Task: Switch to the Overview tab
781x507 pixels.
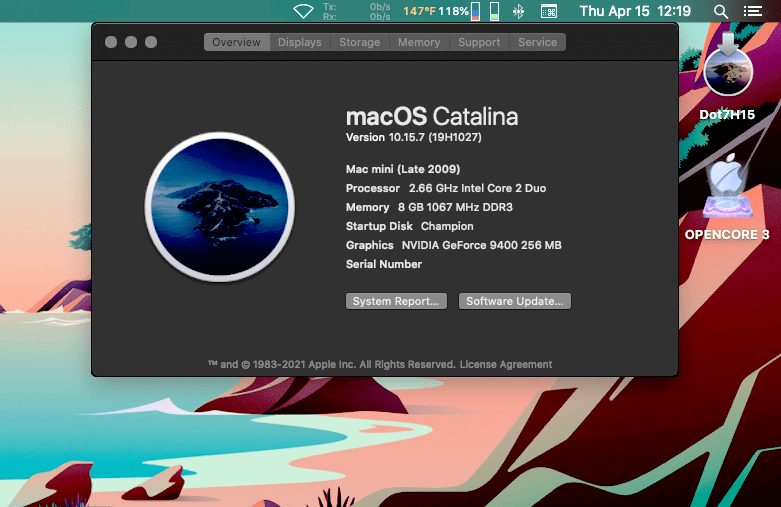Action: point(237,42)
